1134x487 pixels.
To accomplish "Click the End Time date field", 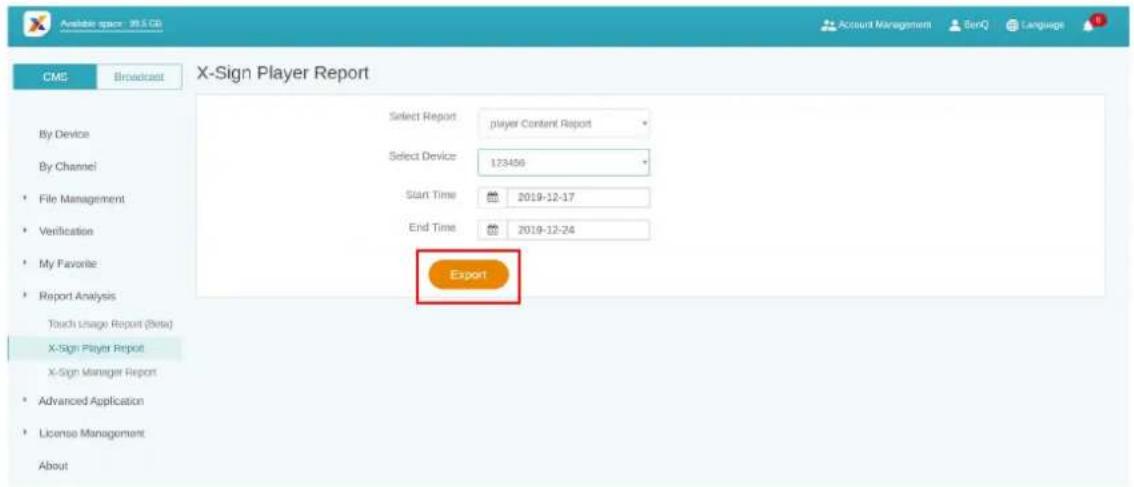I will [x=579, y=230].
